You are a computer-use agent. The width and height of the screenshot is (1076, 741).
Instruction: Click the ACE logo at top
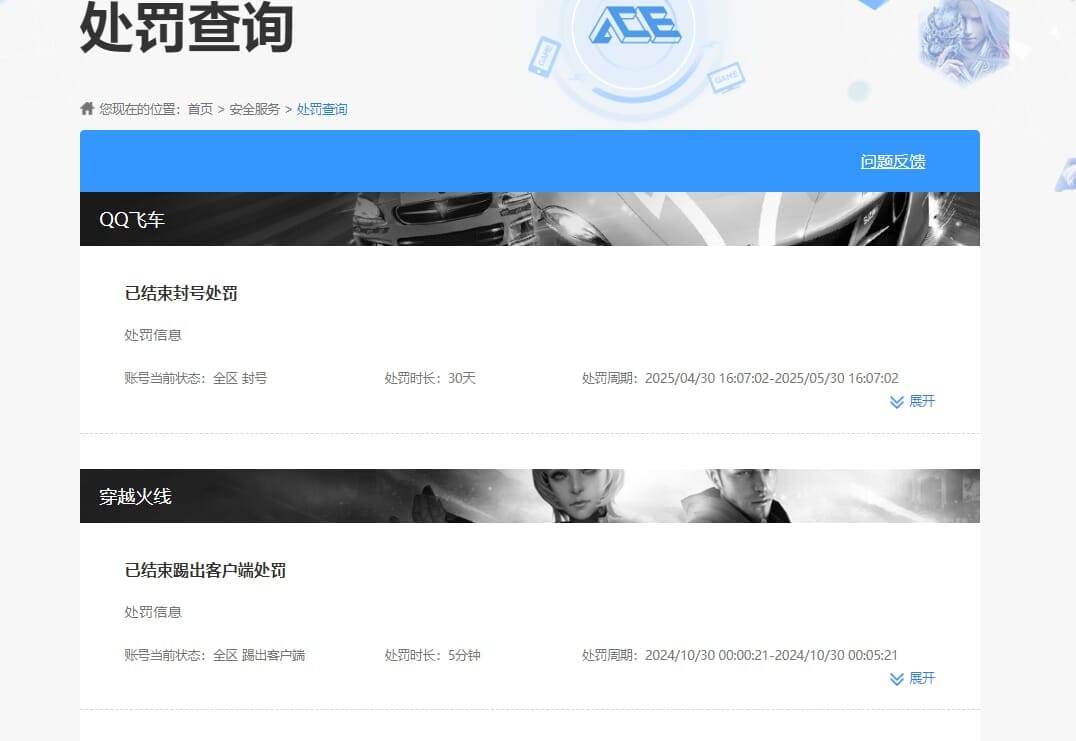(635, 25)
